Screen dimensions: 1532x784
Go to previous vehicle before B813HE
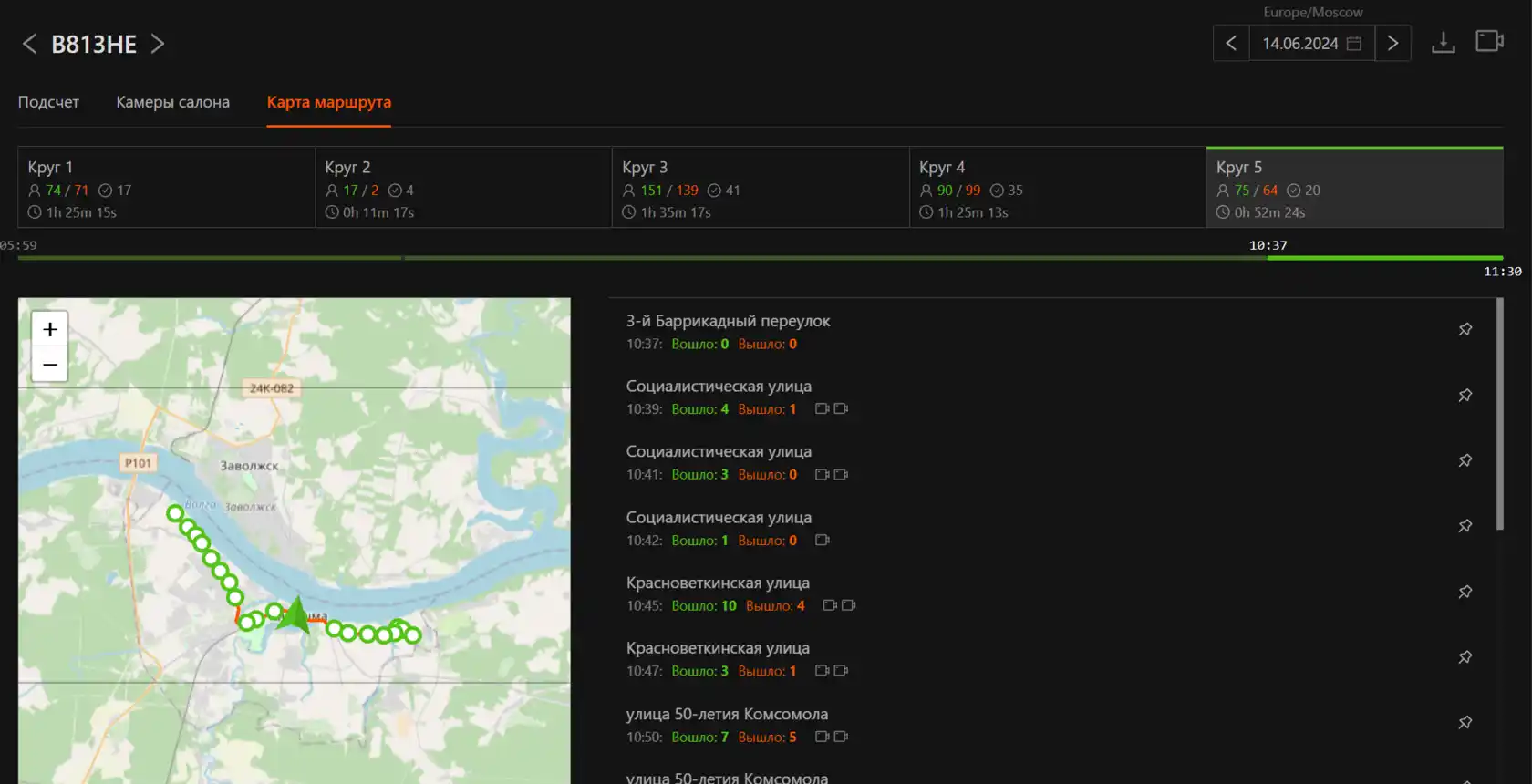coord(29,44)
